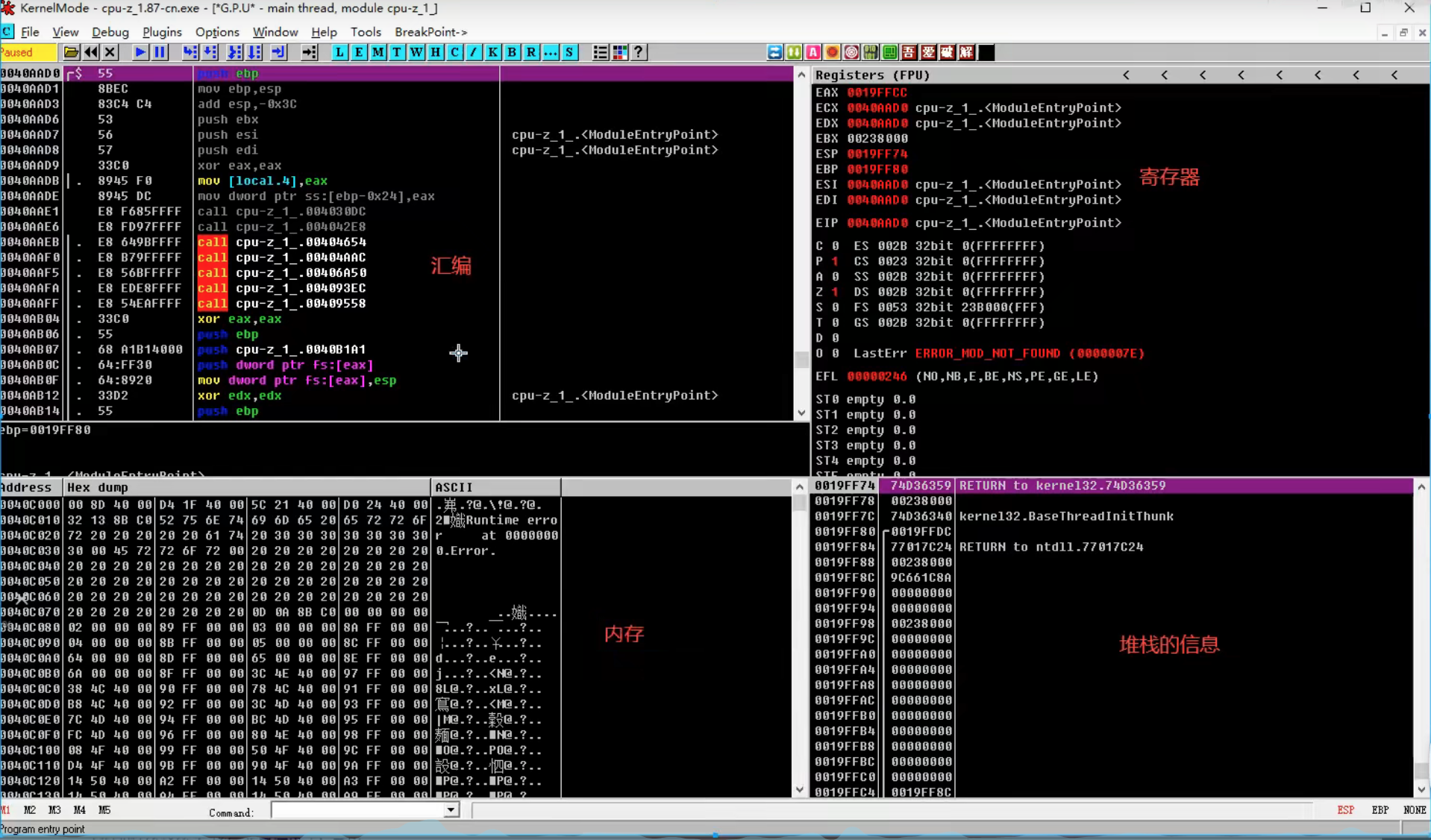
Task: Switch to memory dump M4
Action: 79,810
